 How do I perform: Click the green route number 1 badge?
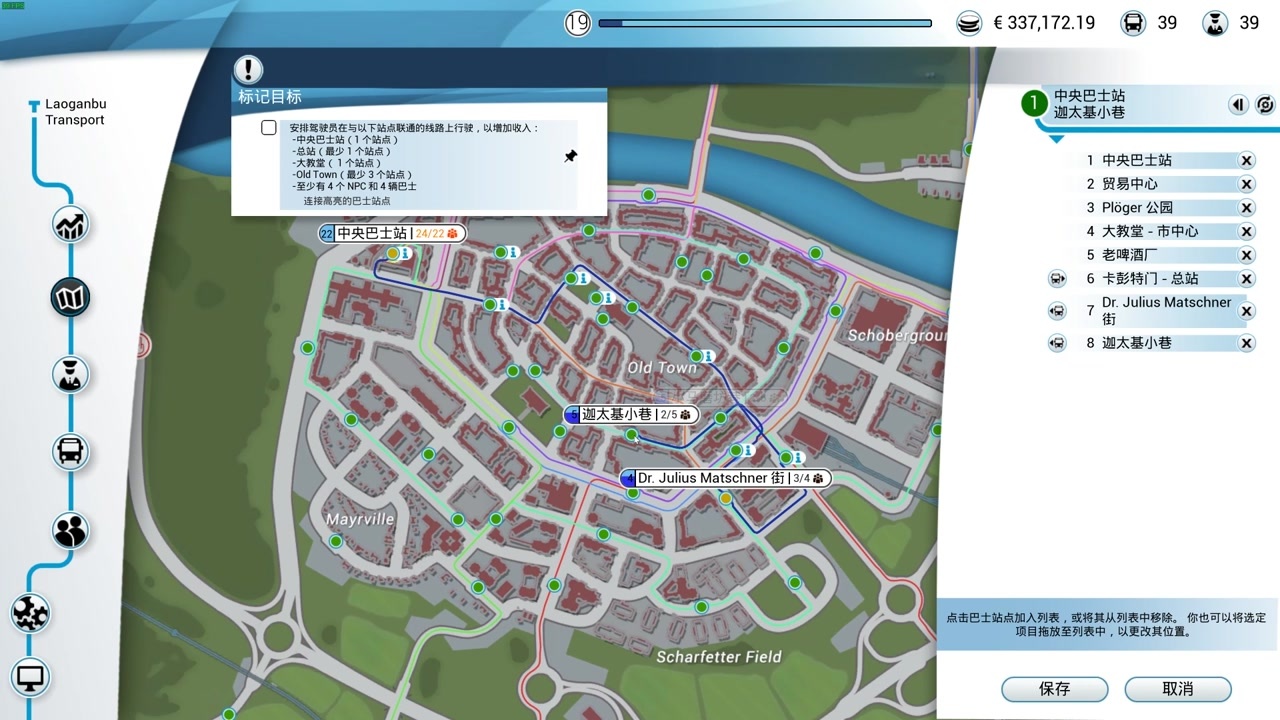[1033, 104]
